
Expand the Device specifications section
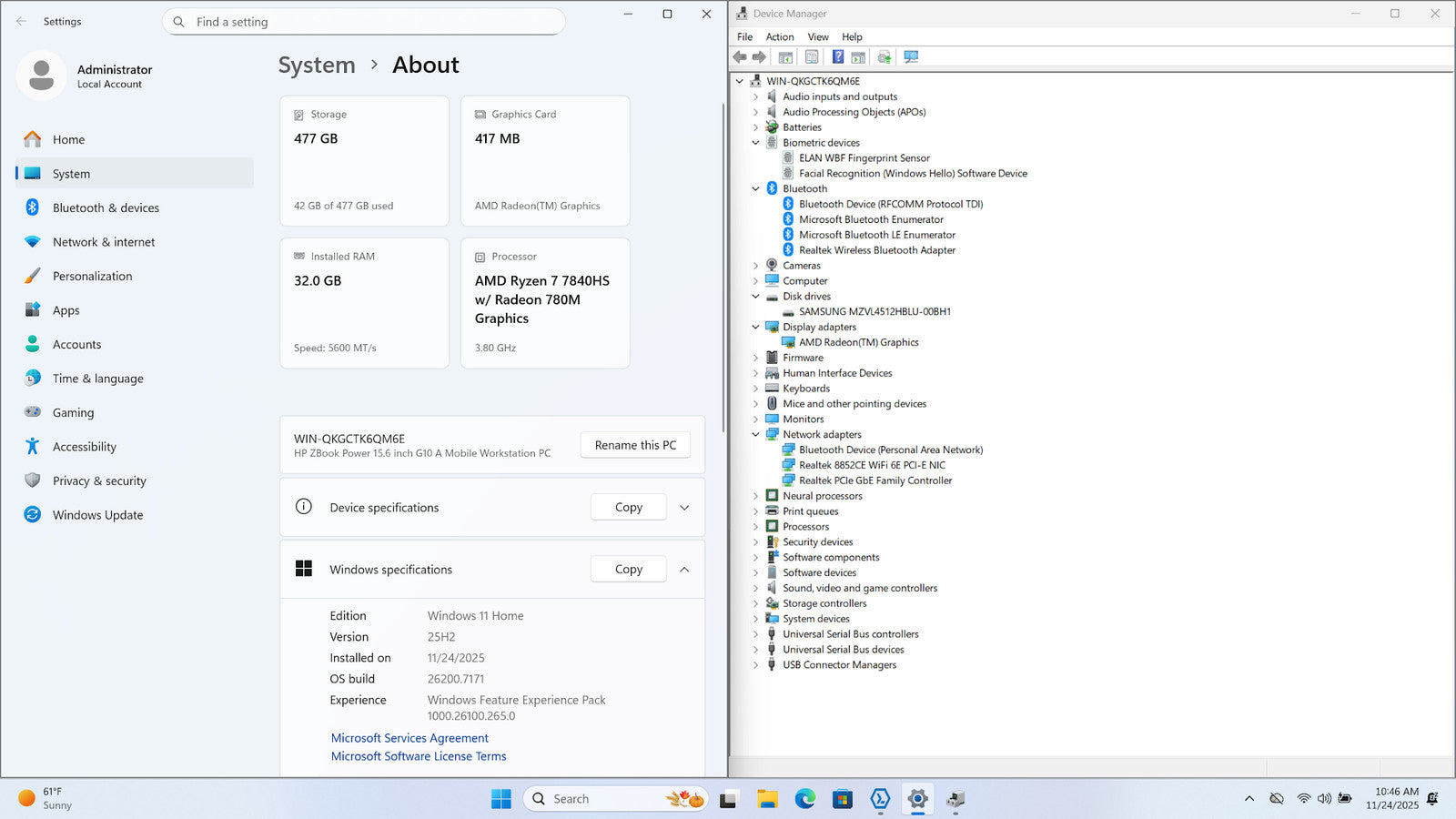(684, 508)
